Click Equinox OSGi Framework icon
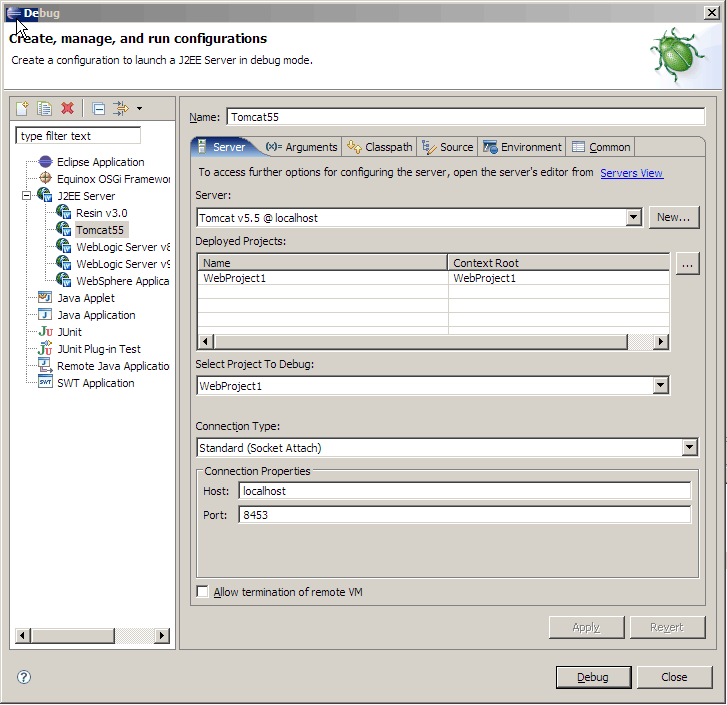 pyautogui.click(x=45, y=178)
